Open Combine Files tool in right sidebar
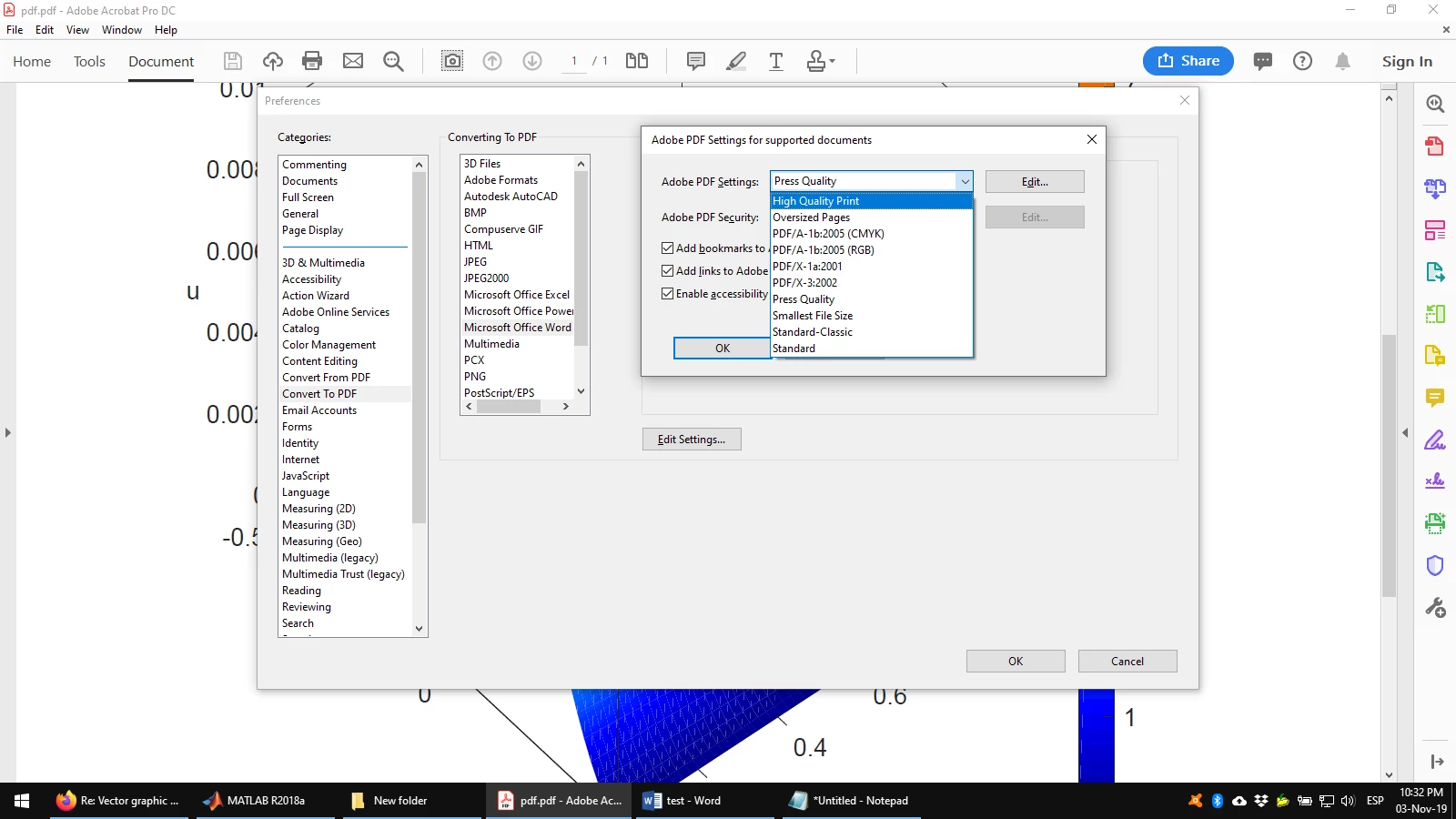The image size is (1456, 819). [1435, 188]
